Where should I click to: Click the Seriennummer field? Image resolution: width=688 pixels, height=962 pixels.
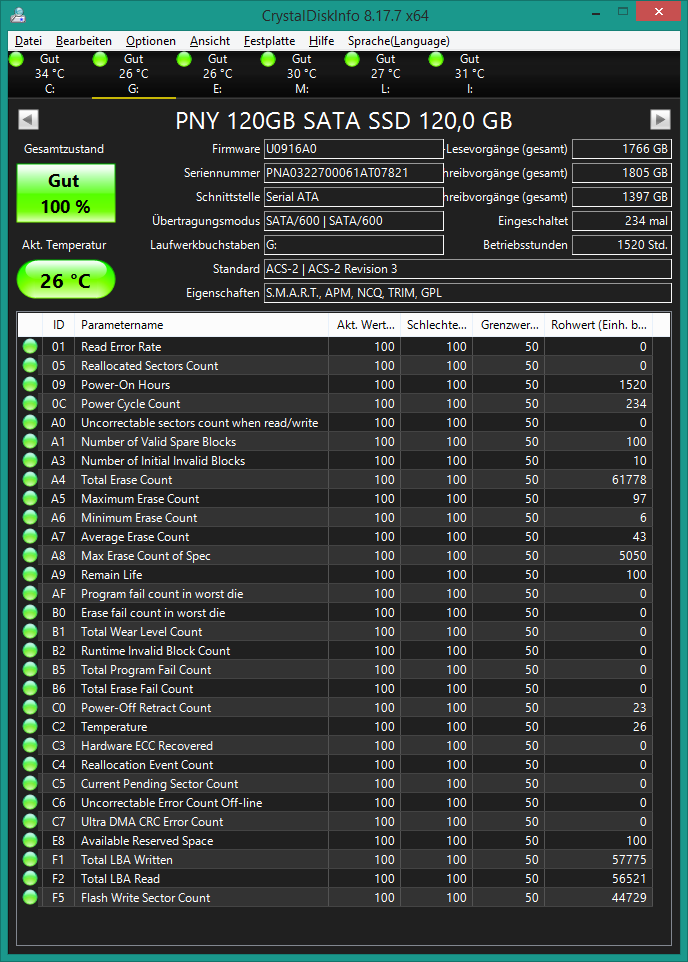[x=354, y=173]
